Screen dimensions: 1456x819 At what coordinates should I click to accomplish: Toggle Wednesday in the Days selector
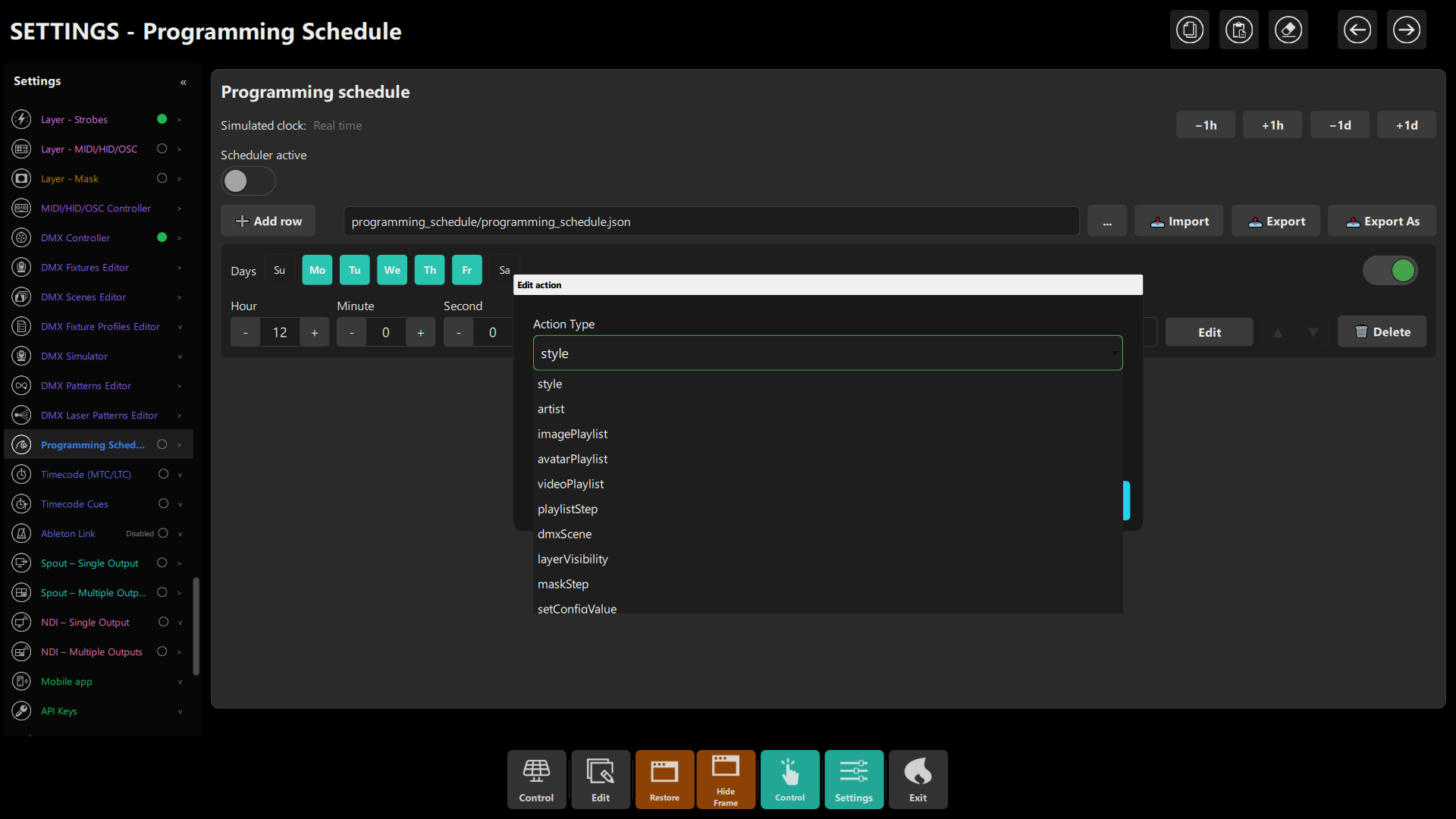[x=392, y=270]
